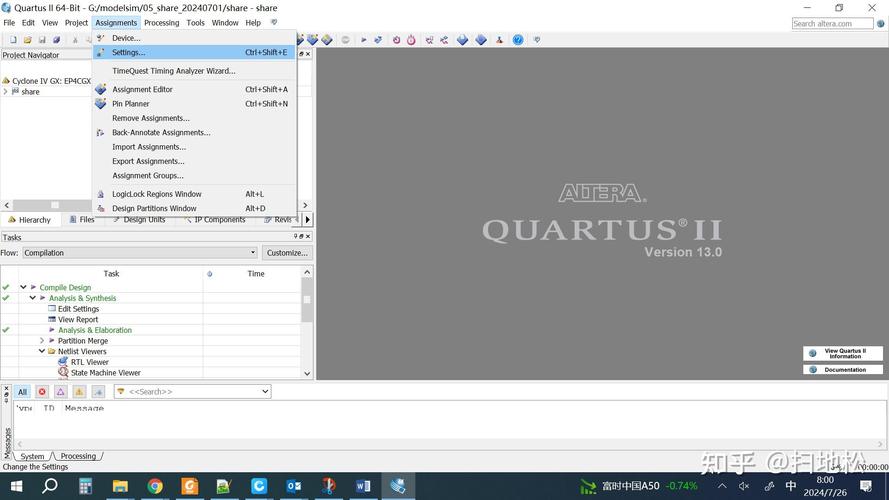Toggle the All messages filter button
Screen dimensions: 889x500
pos(22,392)
